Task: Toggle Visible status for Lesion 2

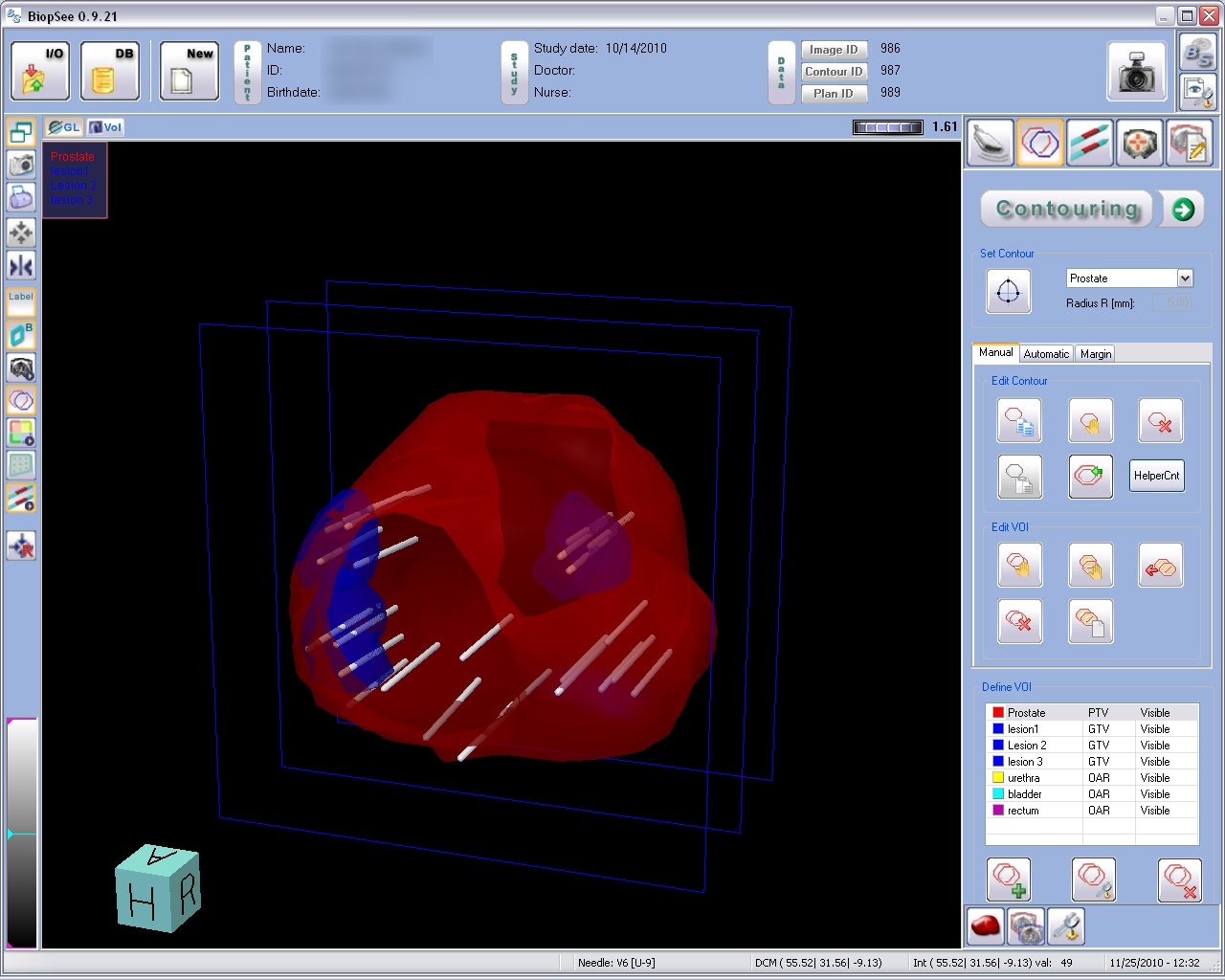Action: coord(1155,746)
